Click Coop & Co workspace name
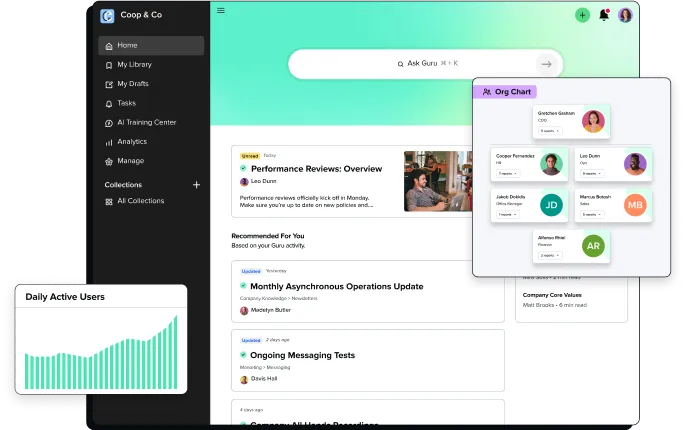The image size is (683, 430). 141,15
